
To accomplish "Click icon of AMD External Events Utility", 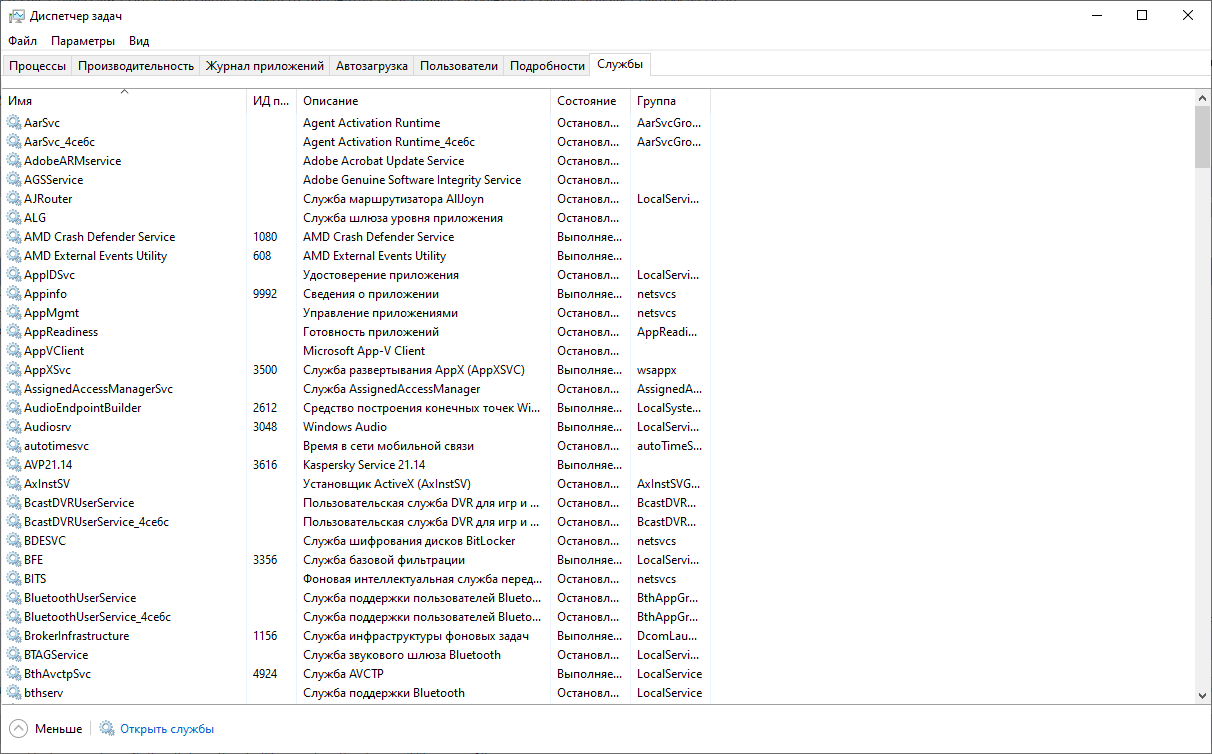I will (14, 256).
